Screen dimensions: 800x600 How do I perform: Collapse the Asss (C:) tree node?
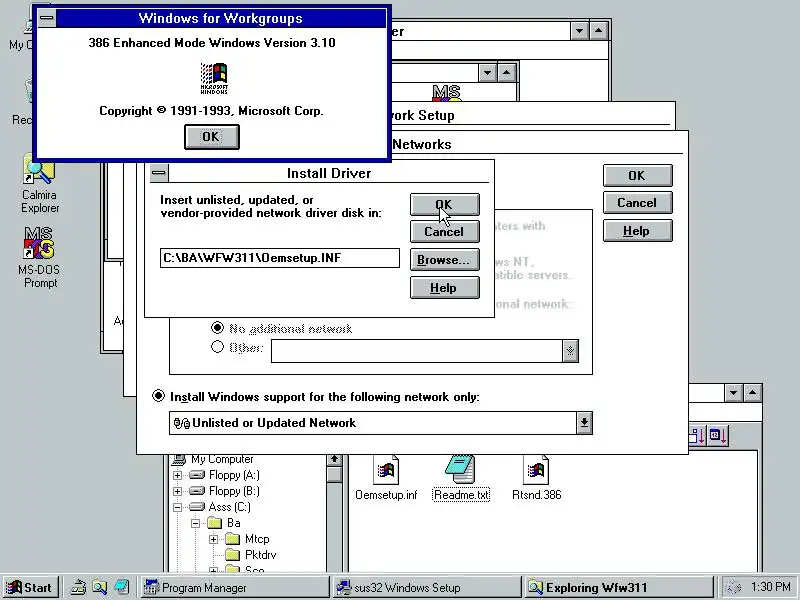tap(178, 507)
